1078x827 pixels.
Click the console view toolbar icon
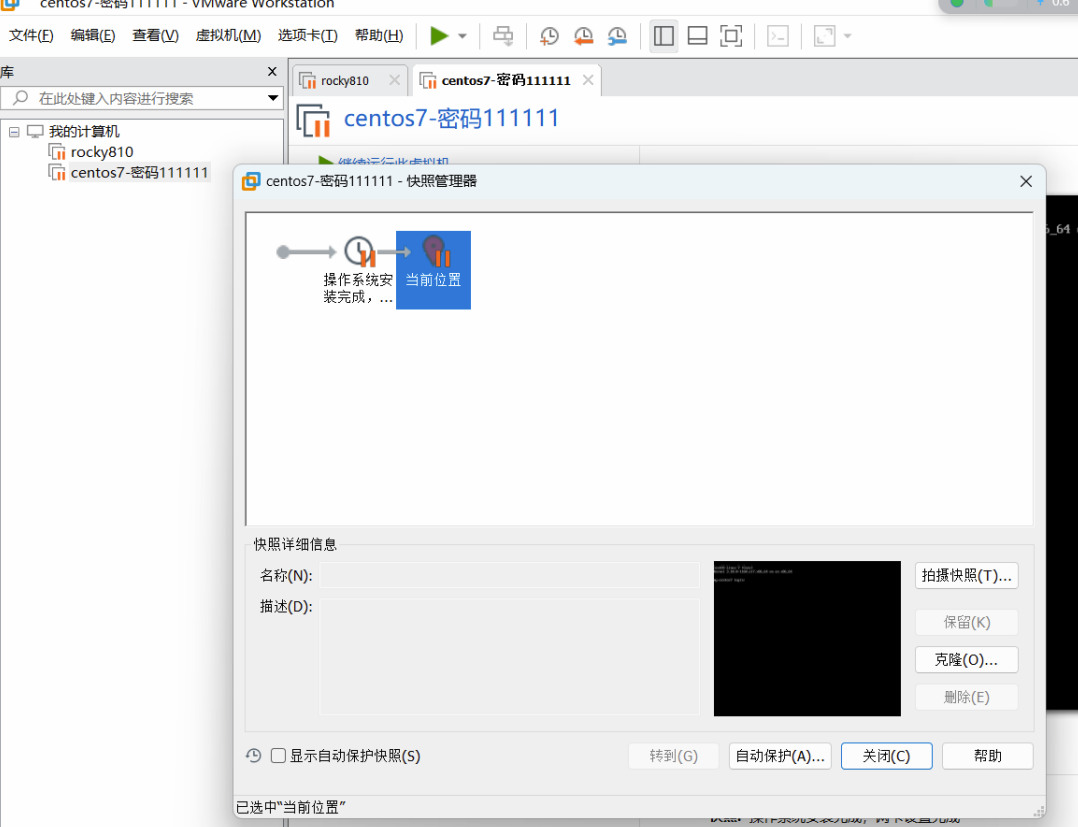pyautogui.click(x=778, y=36)
